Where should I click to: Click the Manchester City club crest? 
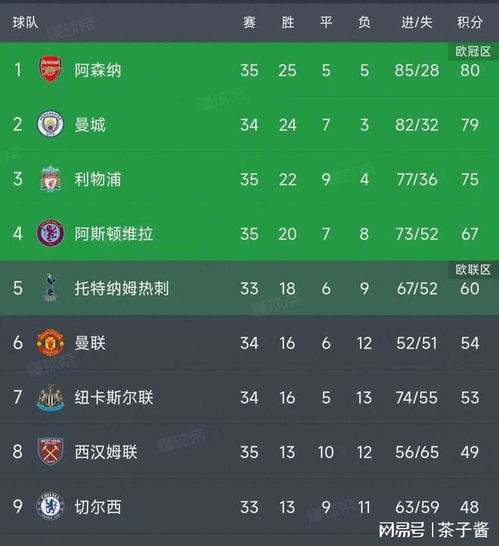click(x=50, y=124)
